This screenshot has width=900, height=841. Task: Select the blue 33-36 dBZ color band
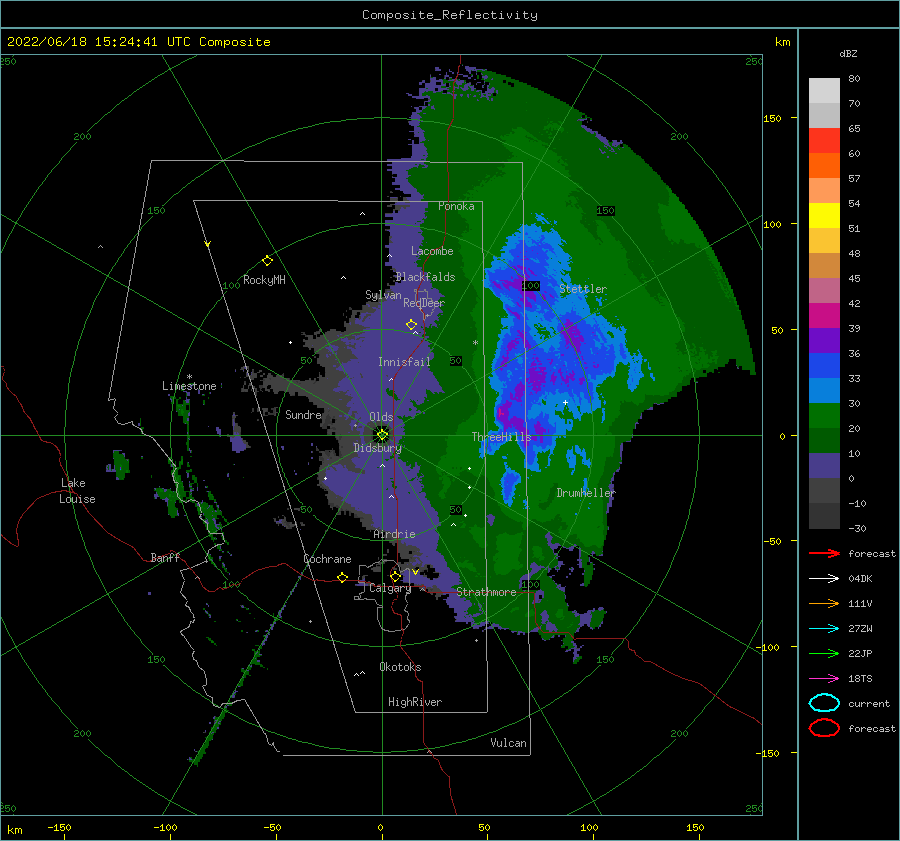coord(824,366)
